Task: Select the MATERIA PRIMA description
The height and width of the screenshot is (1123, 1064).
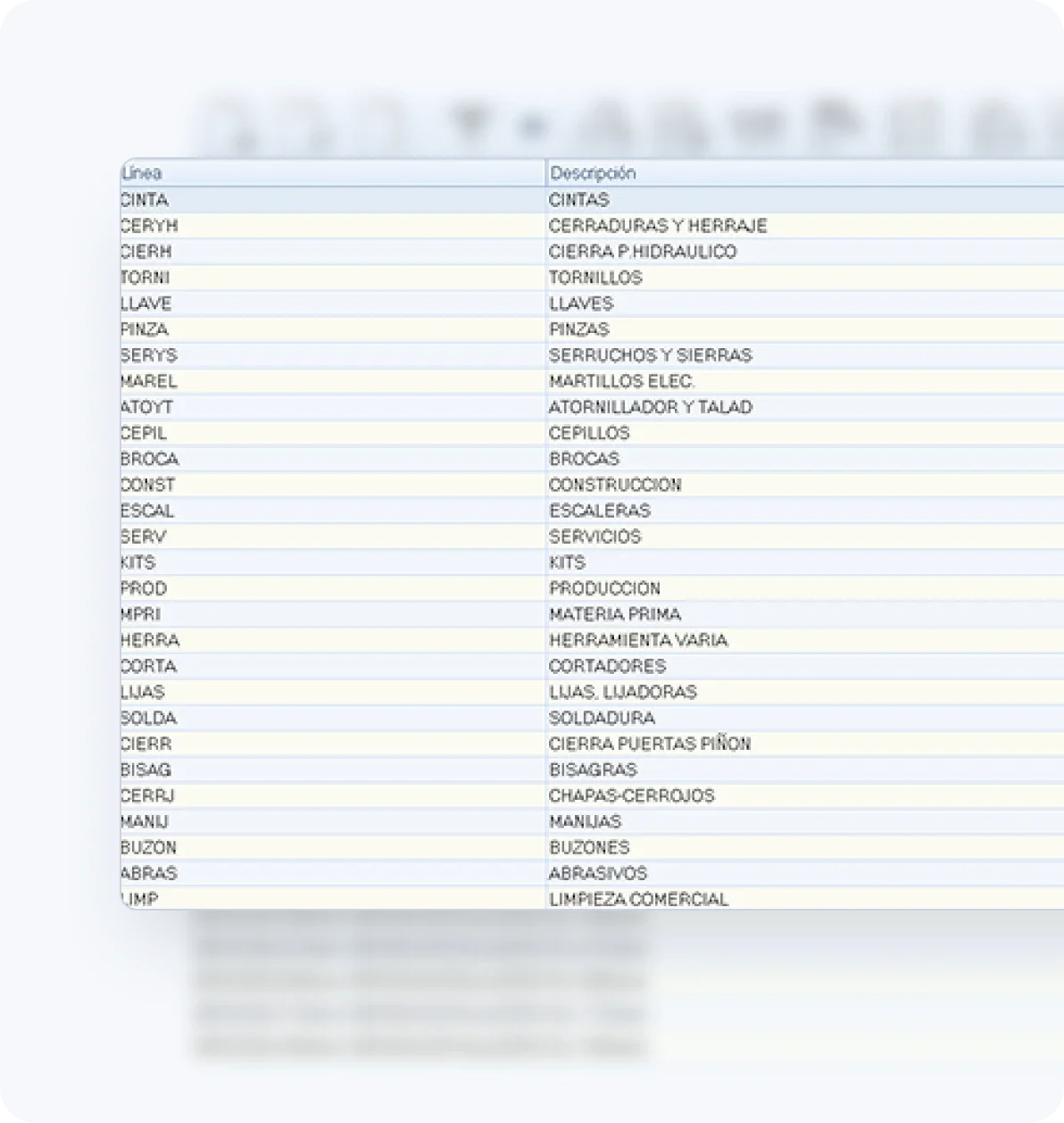Action: pyautogui.click(x=615, y=614)
